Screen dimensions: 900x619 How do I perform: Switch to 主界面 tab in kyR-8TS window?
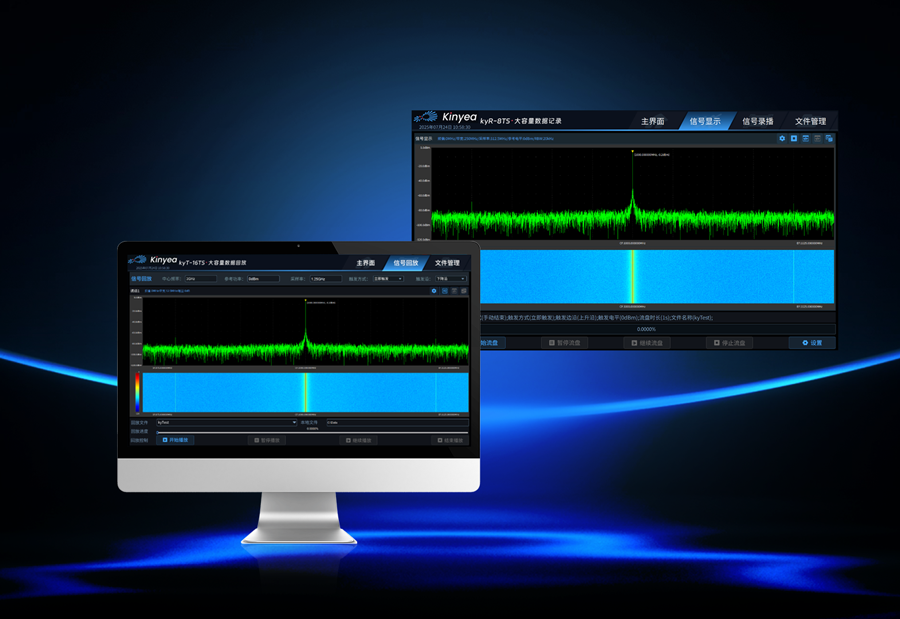(653, 121)
